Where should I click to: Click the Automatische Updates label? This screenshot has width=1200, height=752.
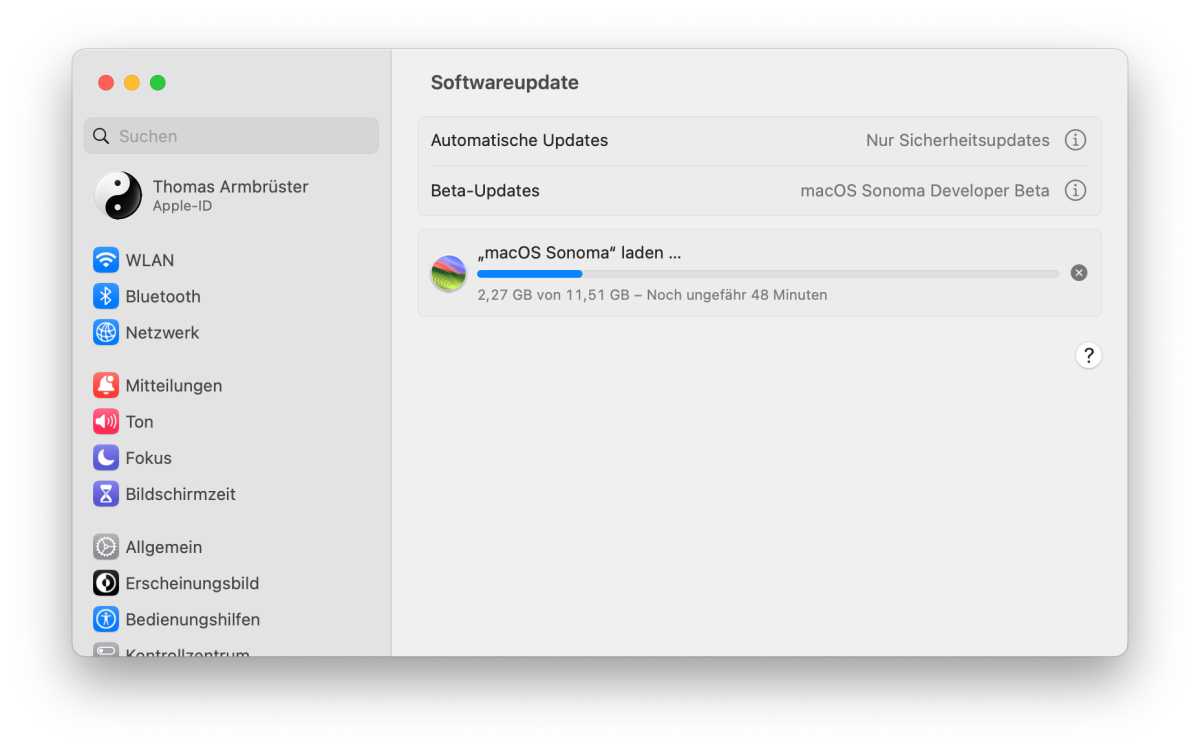click(519, 140)
